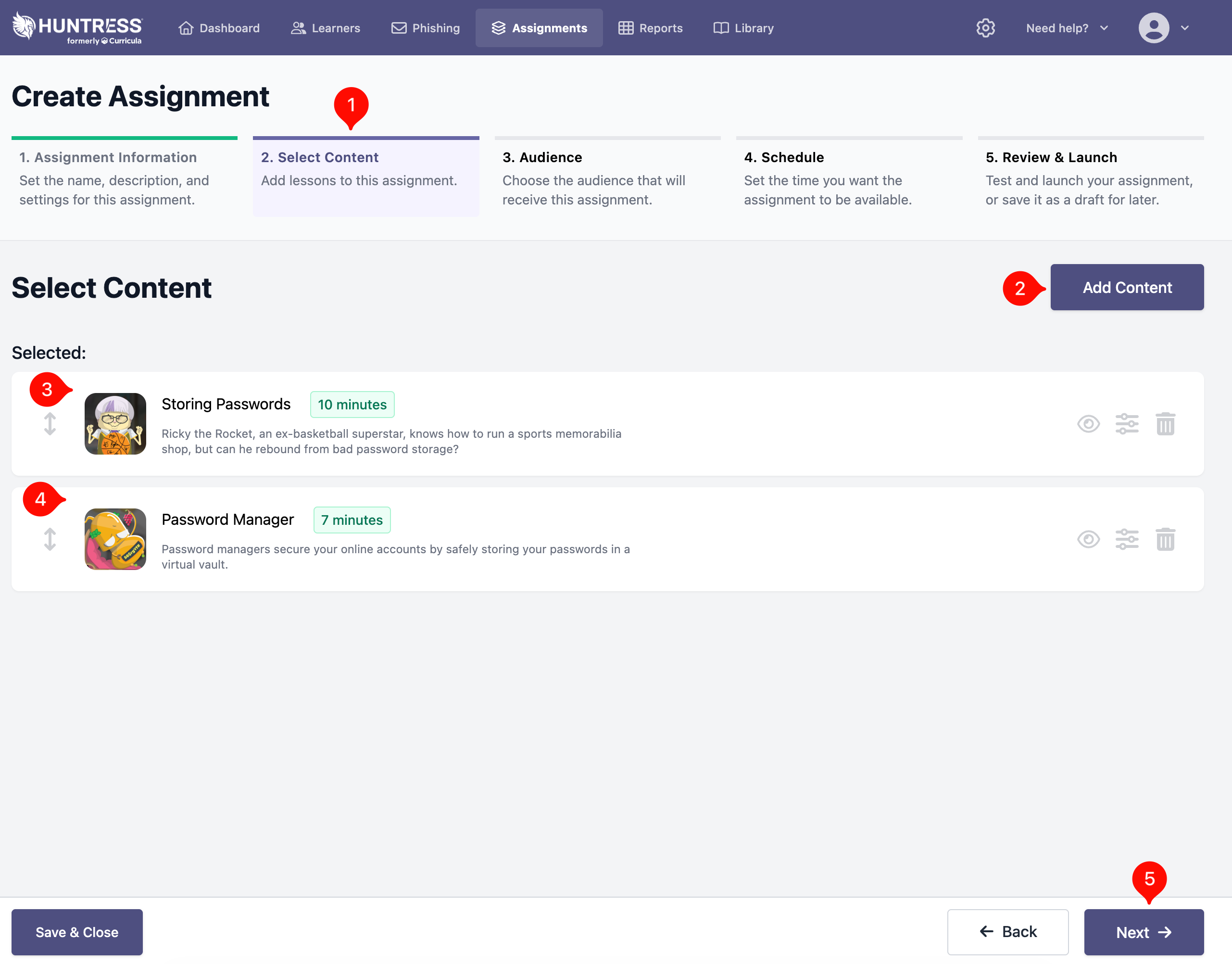The width and height of the screenshot is (1232, 964).
Task: Click the Storing Passwords lesson thumbnail
Action: [115, 424]
